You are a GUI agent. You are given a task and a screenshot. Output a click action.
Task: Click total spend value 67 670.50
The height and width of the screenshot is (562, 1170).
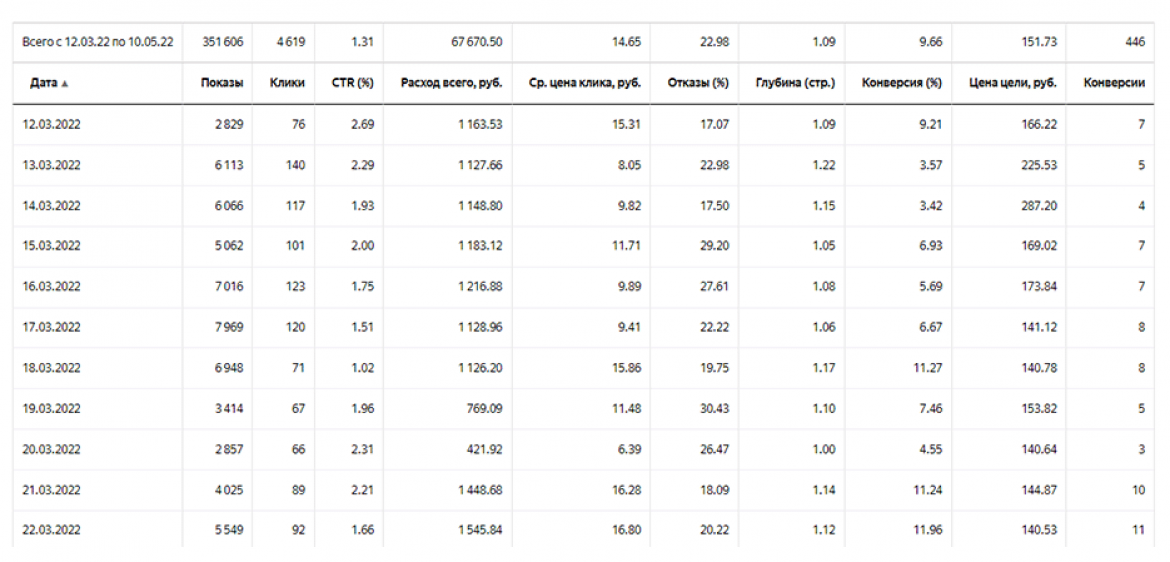477,42
